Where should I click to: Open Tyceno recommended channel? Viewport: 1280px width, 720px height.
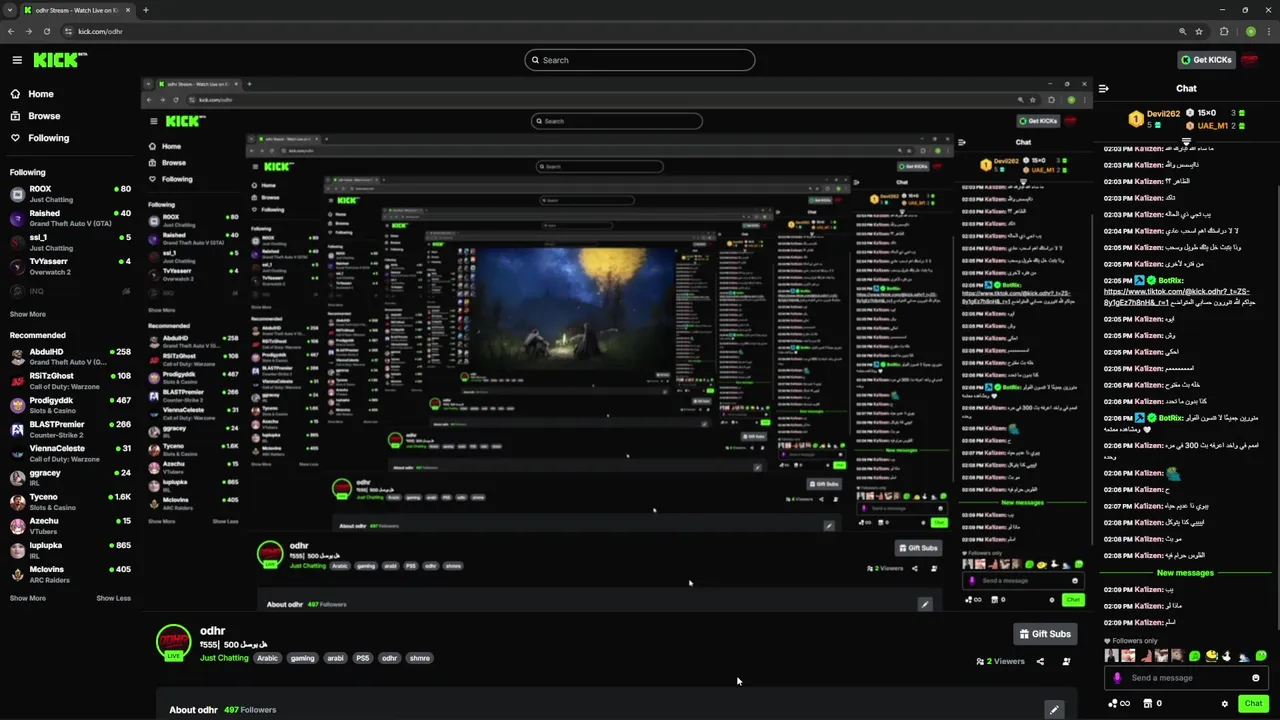[x=70, y=501]
